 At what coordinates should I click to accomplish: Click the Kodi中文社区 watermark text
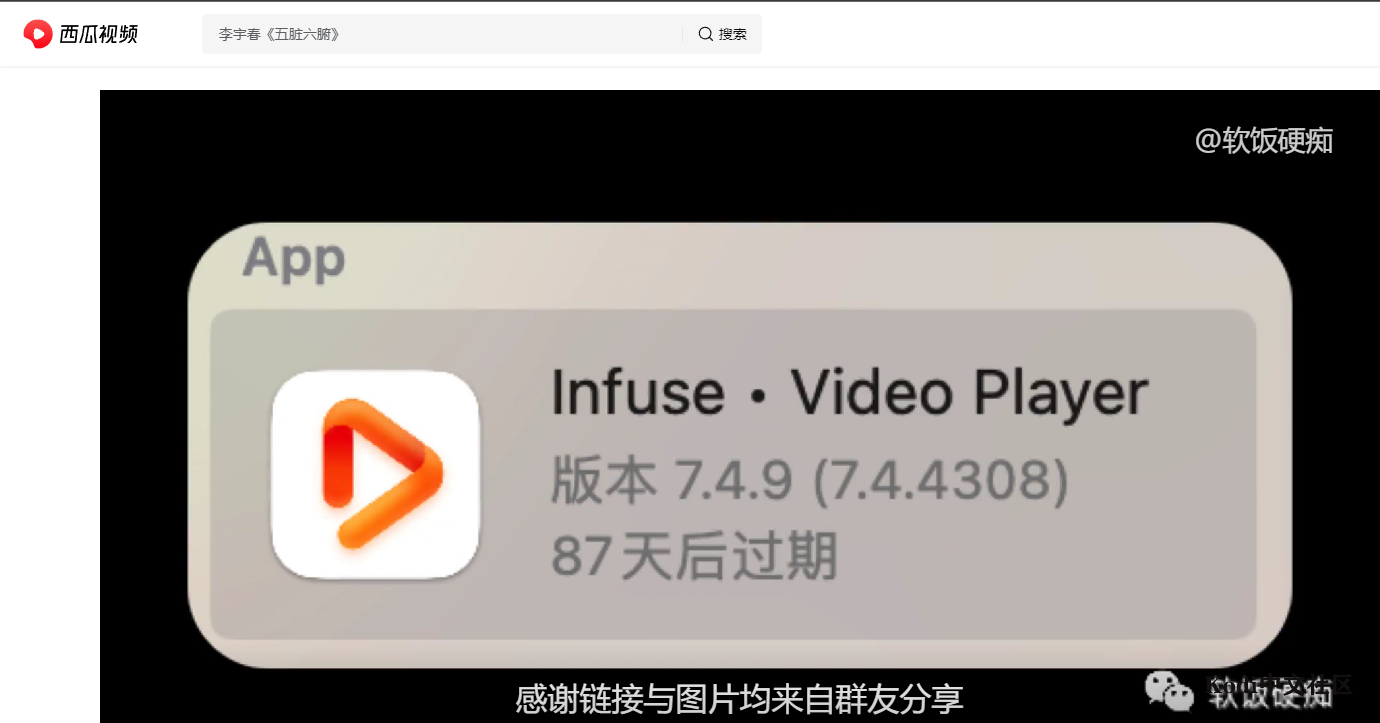(1280, 685)
